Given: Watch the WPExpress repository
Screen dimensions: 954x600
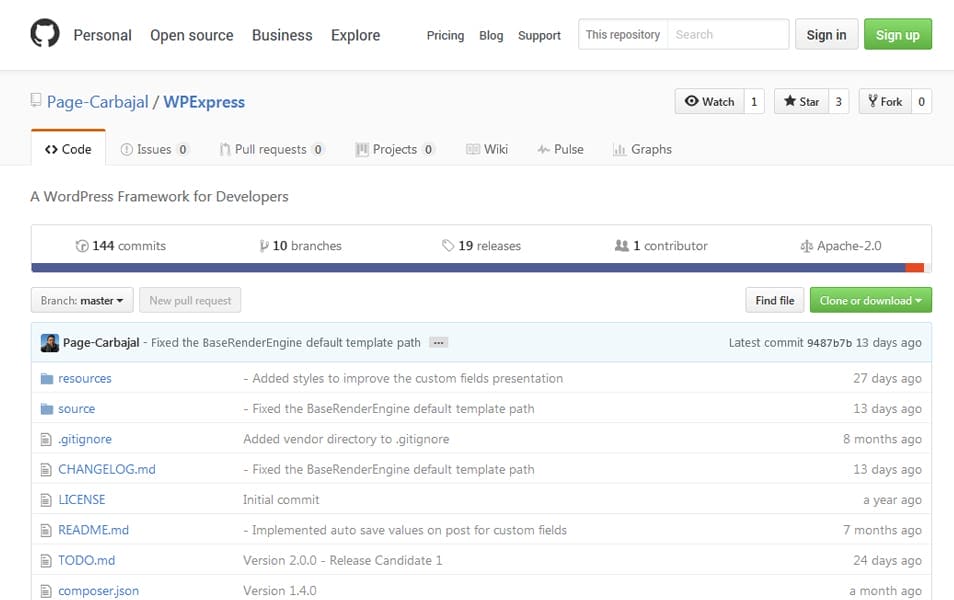Looking at the screenshot, I should [x=709, y=102].
